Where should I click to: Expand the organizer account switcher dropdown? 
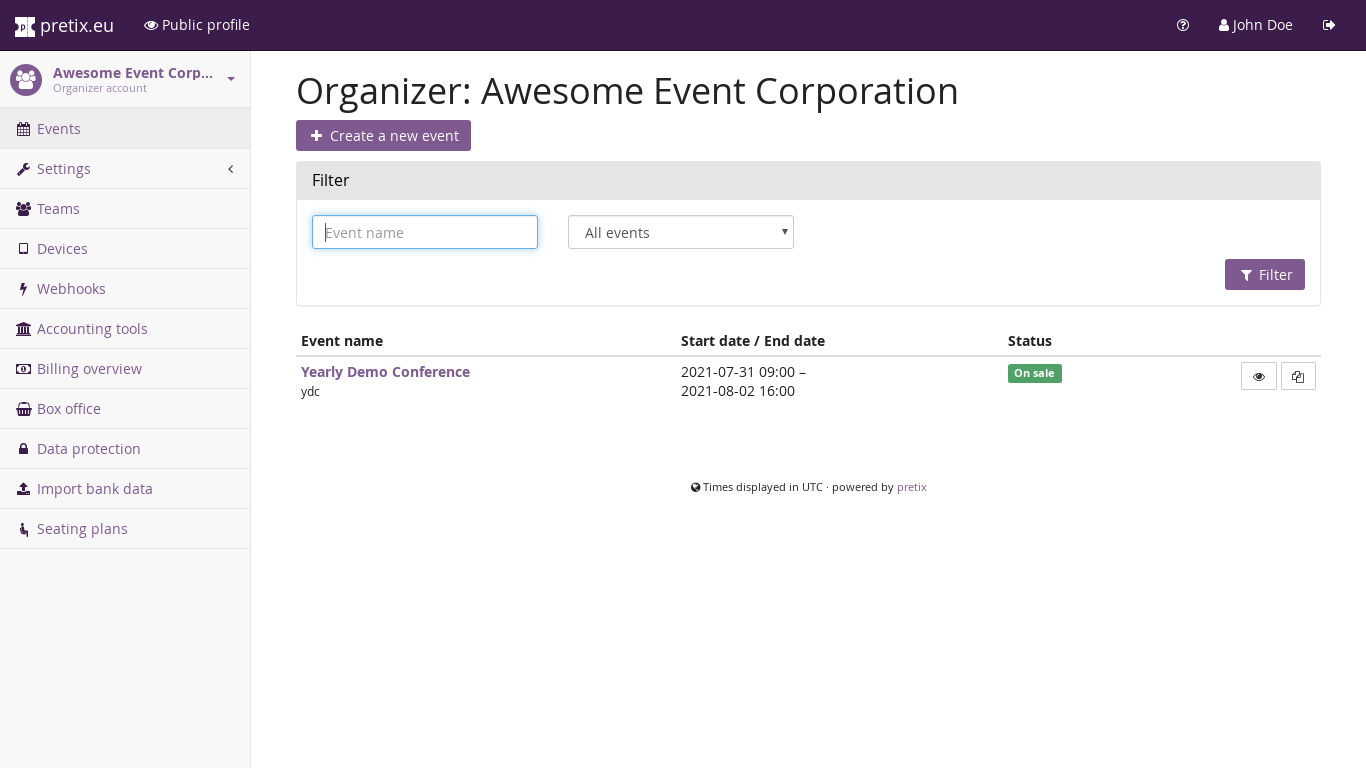tap(231, 79)
